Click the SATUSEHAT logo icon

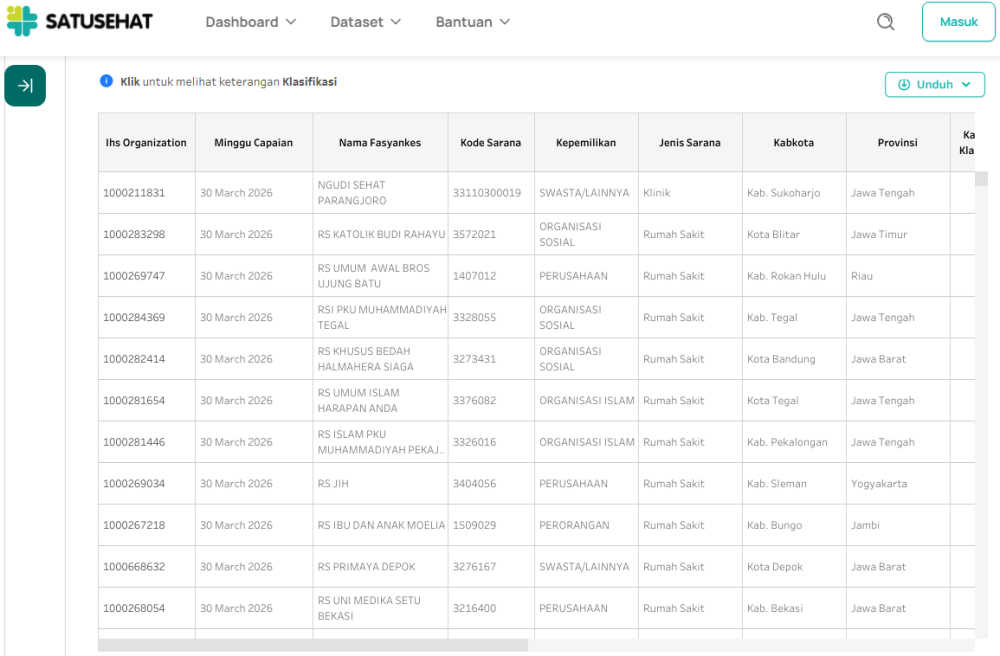click(x=22, y=21)
